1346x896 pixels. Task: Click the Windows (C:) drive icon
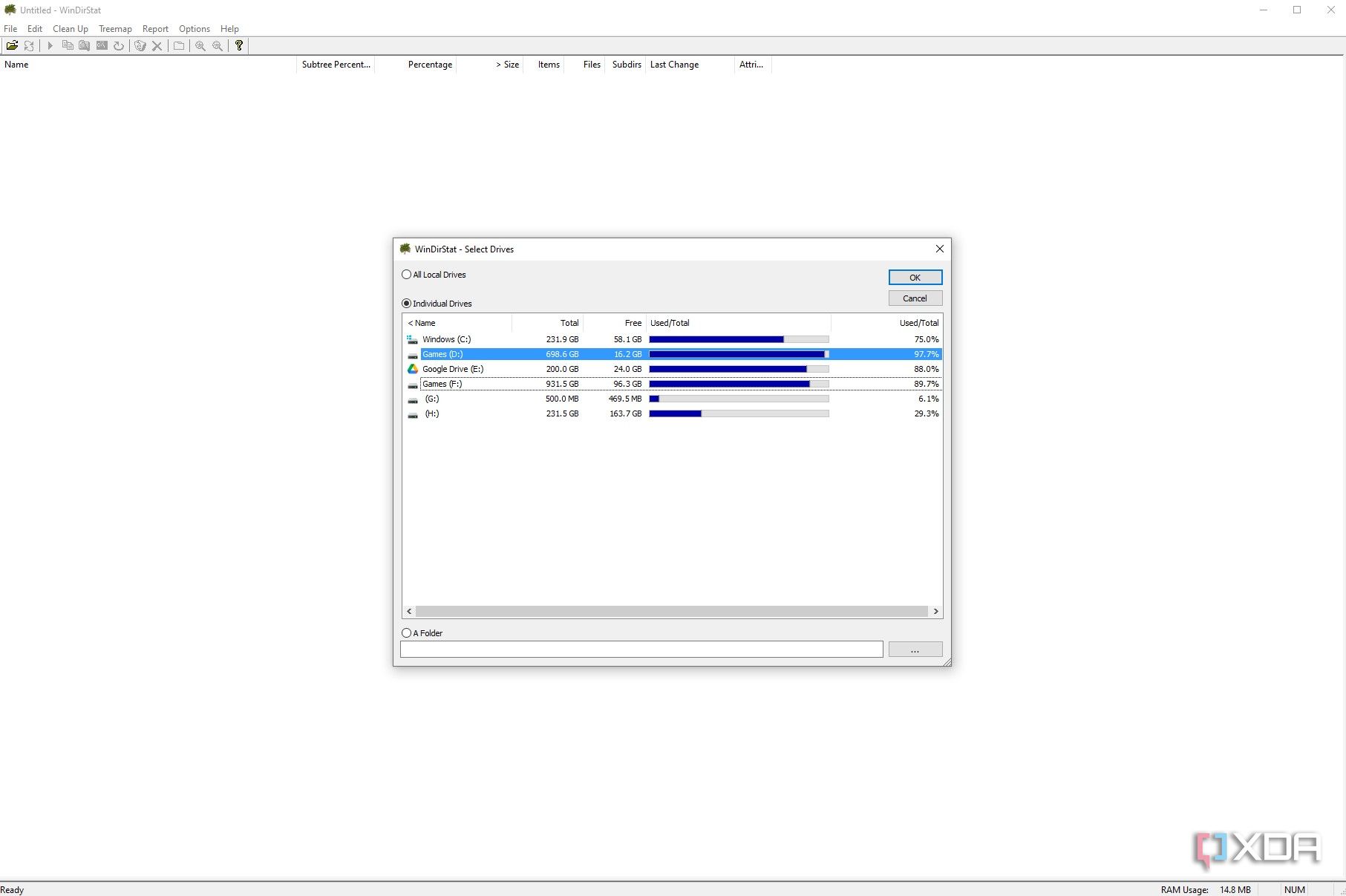[413, 339]
